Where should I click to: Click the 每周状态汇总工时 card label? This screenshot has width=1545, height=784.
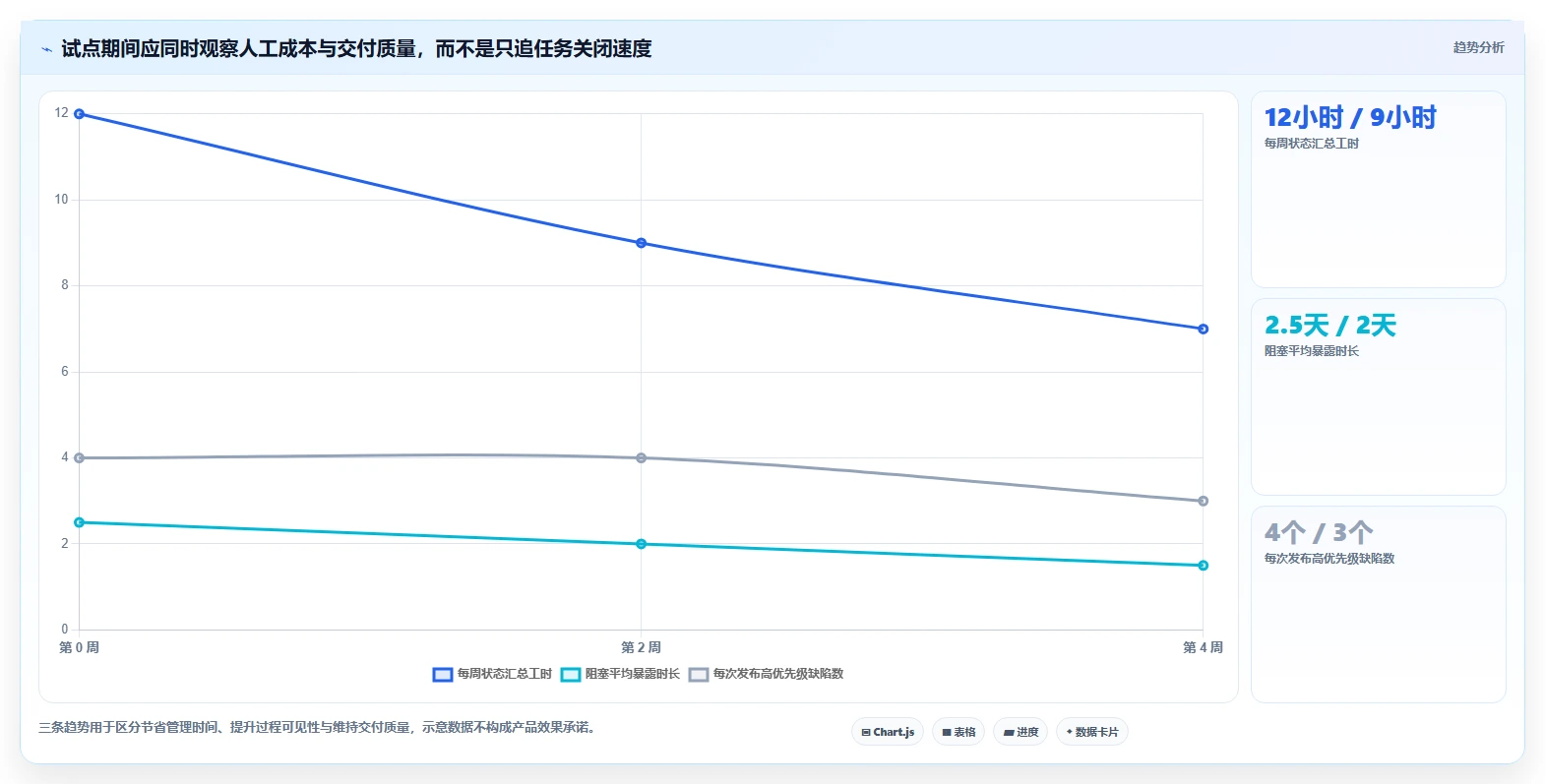[1312, 144]
